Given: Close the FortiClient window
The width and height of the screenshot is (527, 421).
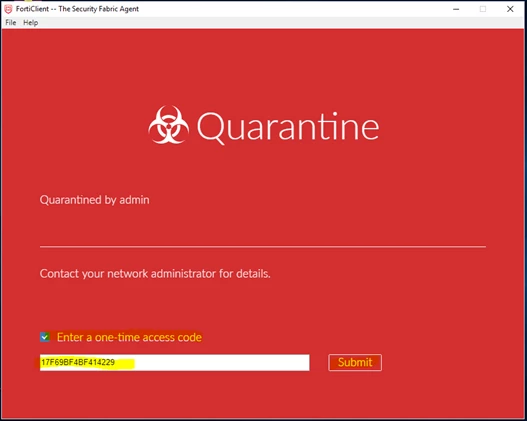Looking at the screenshot, I should 510,9.
